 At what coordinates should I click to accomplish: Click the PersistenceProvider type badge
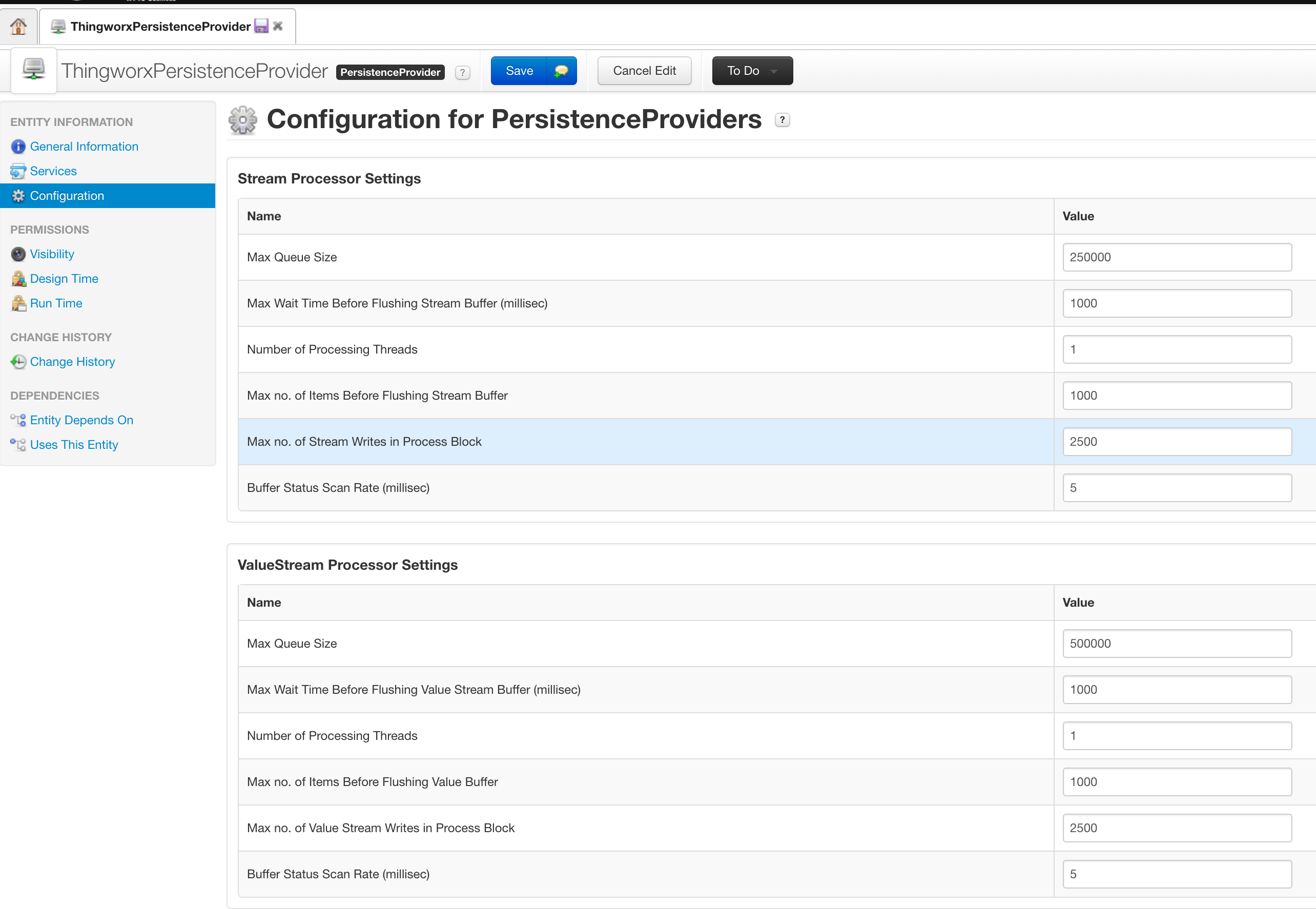390,72
